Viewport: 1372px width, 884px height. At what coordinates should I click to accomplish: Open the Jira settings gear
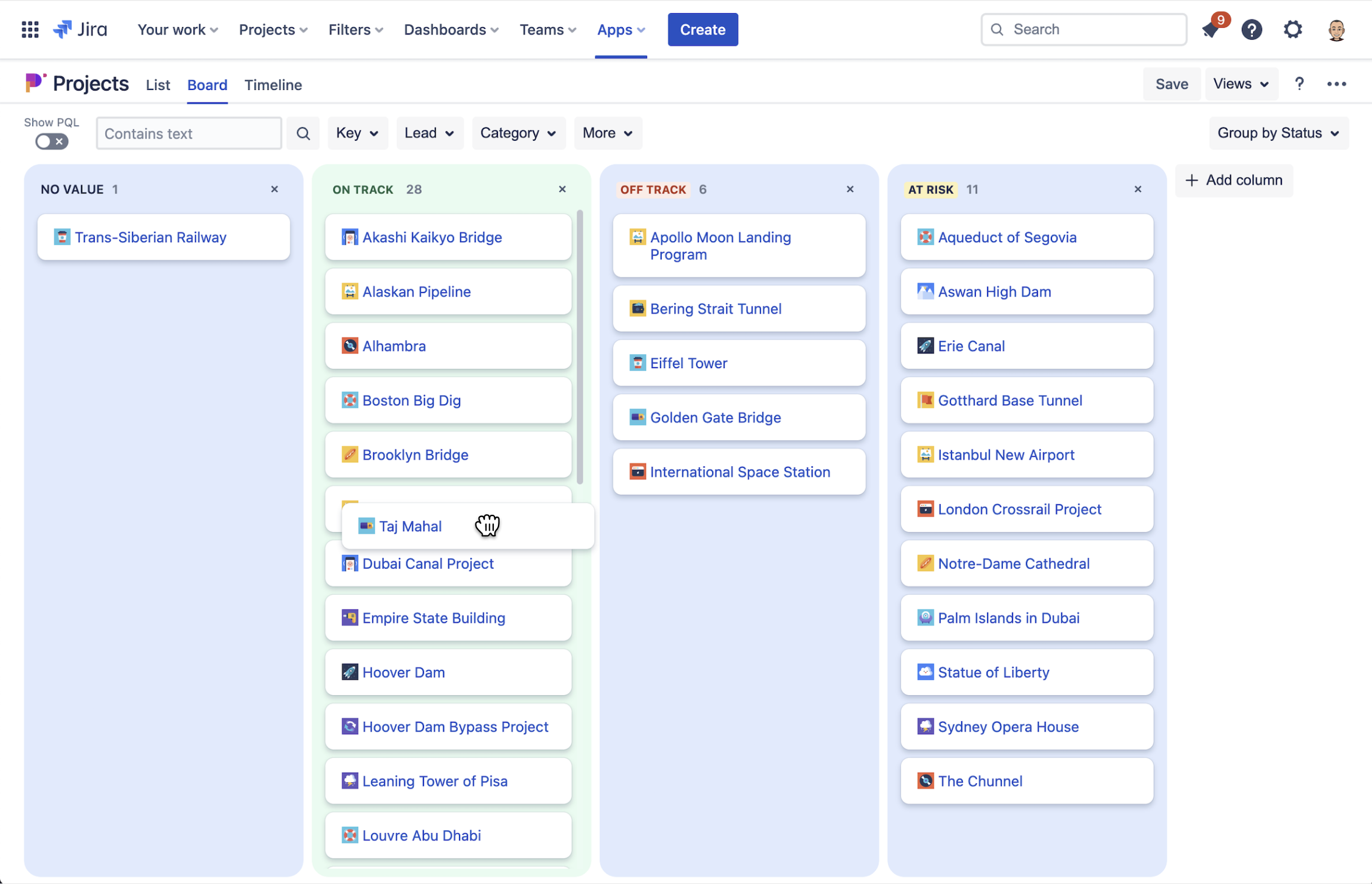(1293, 29)
